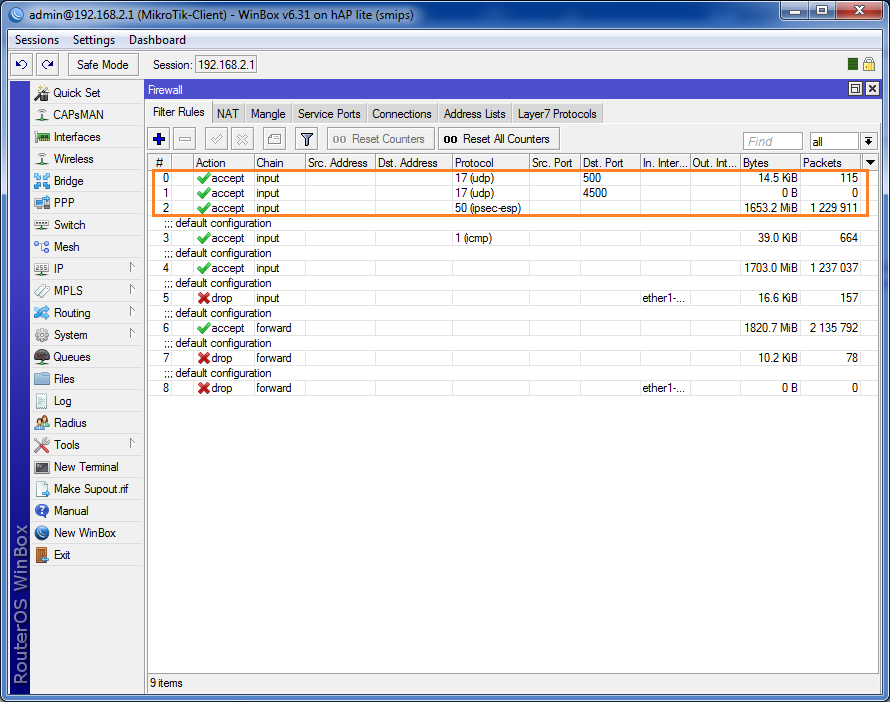
Task: Select firewall rule 5 drop input row
Action: pyautogui.click(x=400, y=298)
